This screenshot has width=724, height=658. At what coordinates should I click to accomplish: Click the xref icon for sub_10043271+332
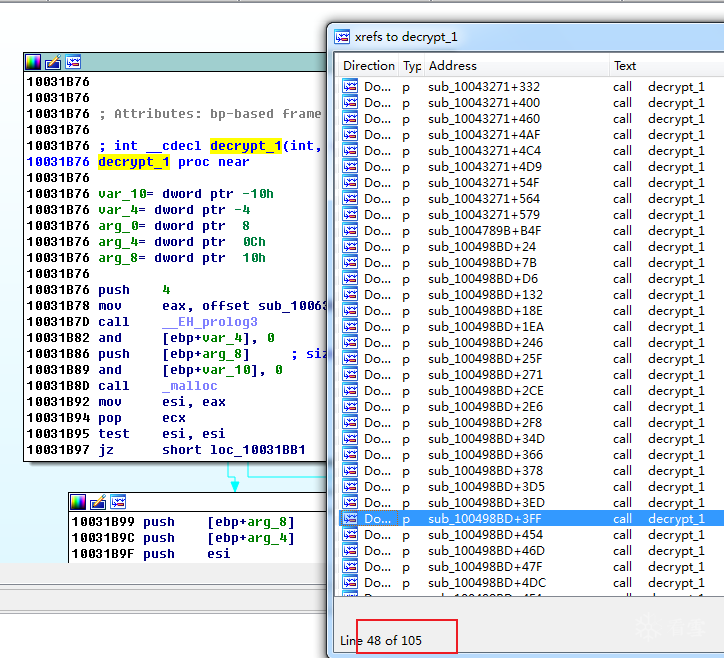pyautogui.click(x=350, y=86)
